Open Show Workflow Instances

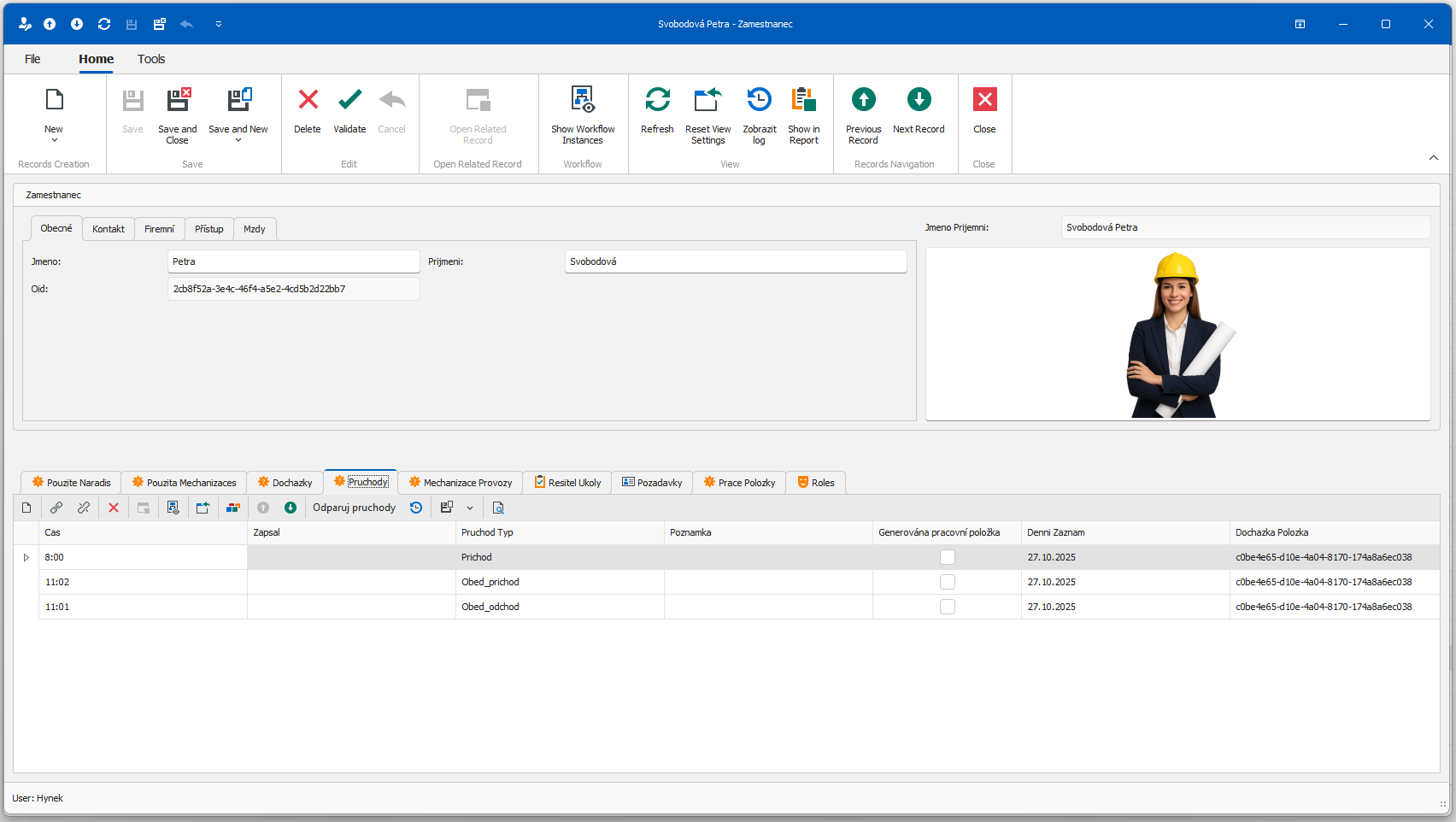(583, 101)
